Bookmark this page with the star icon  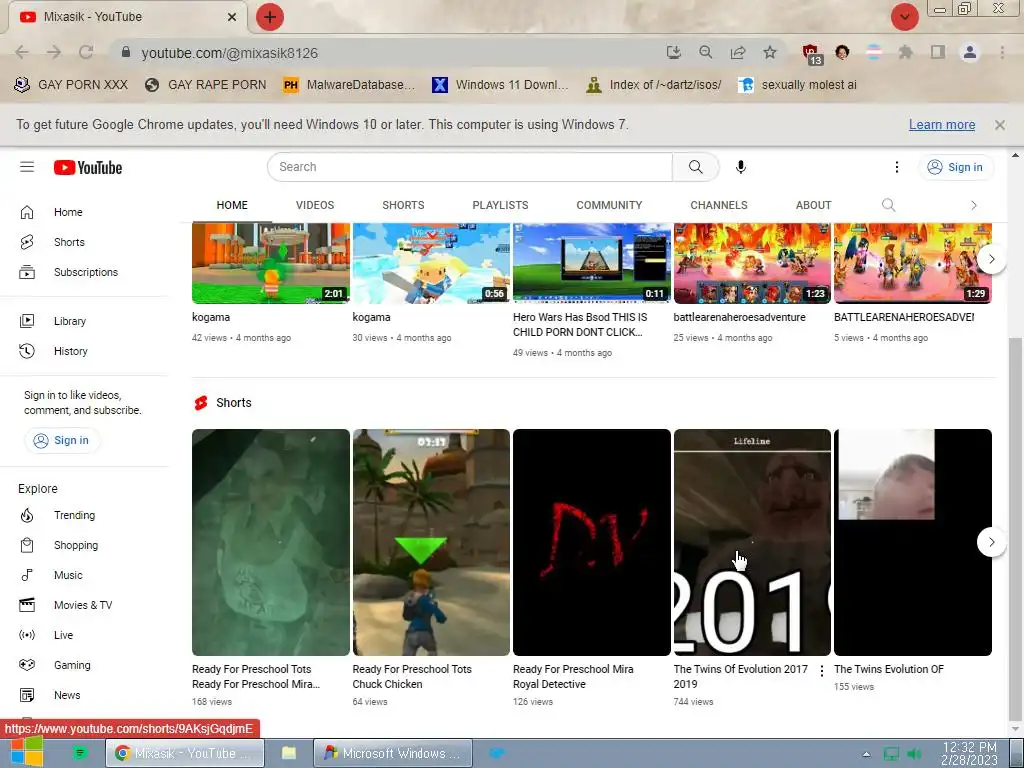(770, 53)
